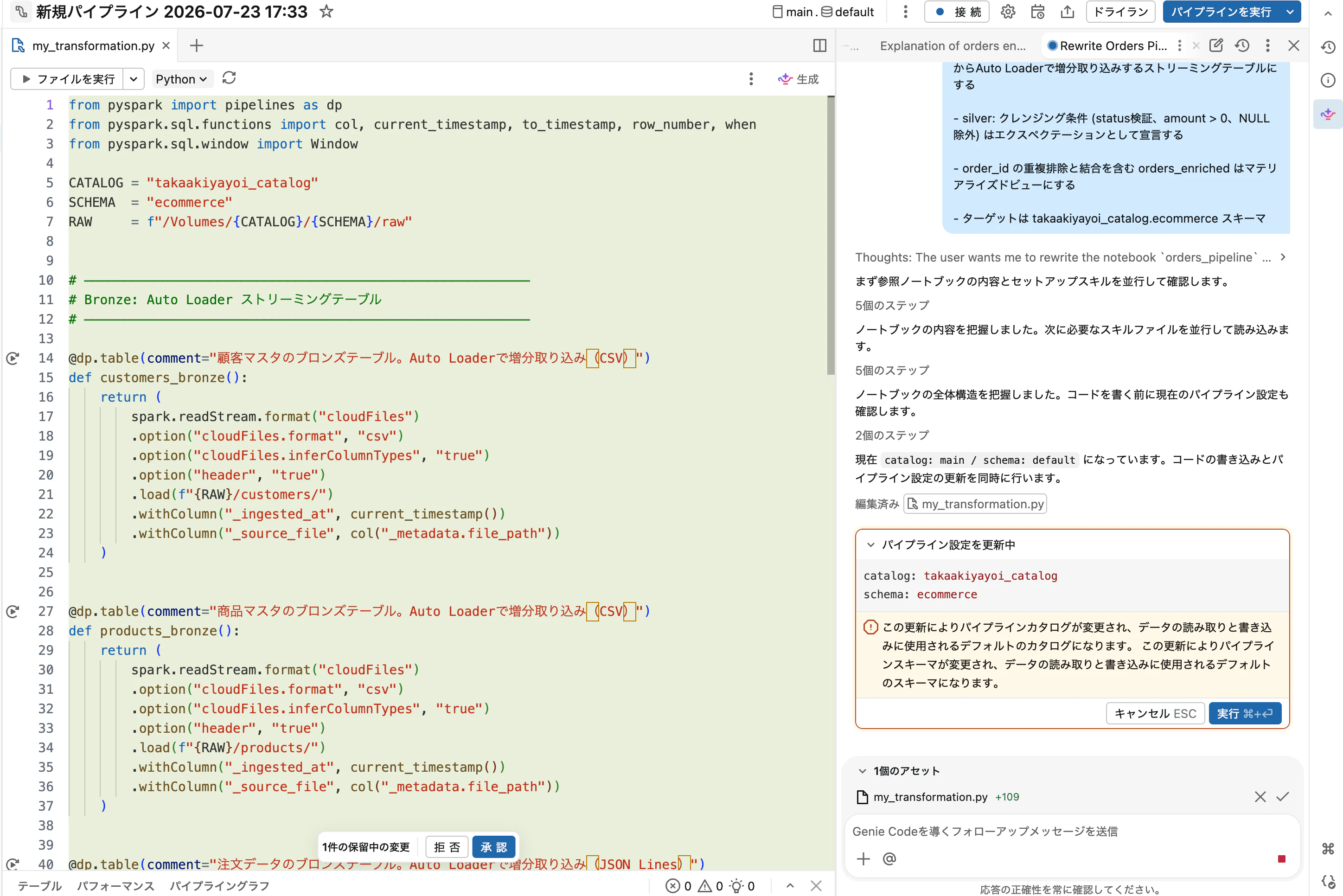Accept the my_transformation.py asset checkmark
The height and width of the screenshot is (896, 1343).
click(1282, 797)
